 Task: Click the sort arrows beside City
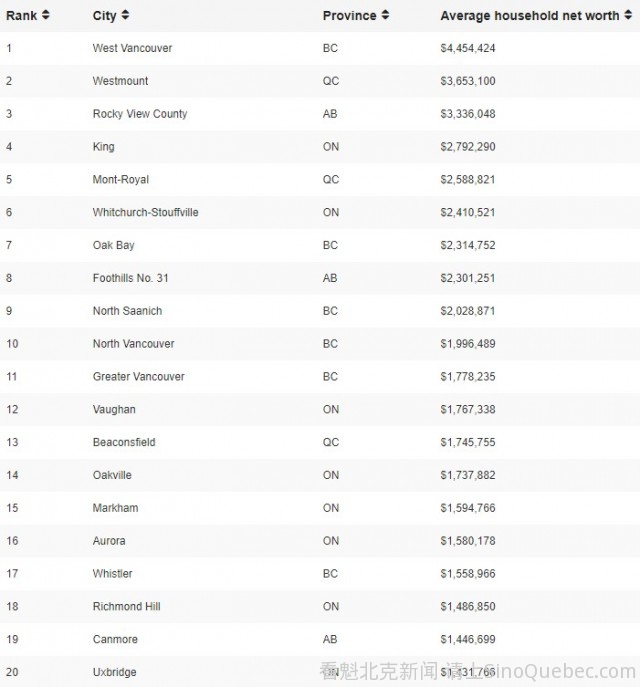125,16
